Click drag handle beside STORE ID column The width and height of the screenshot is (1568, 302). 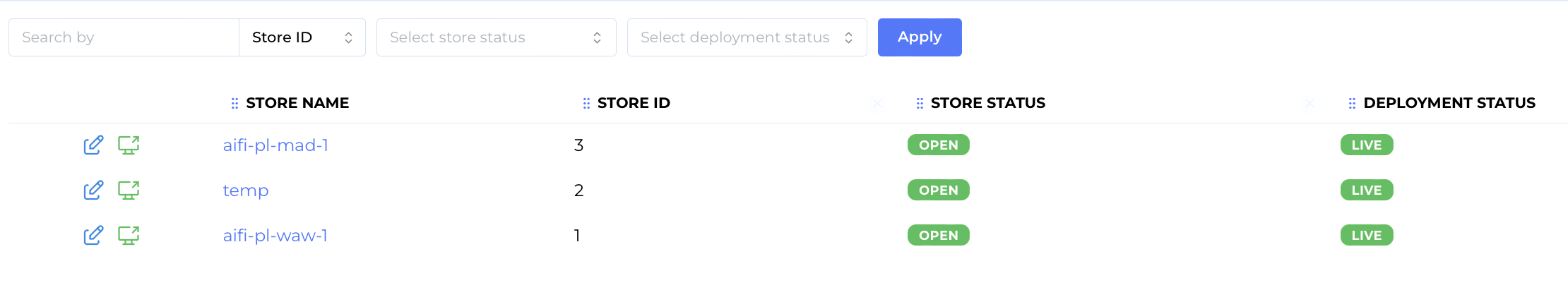[586, 104]
